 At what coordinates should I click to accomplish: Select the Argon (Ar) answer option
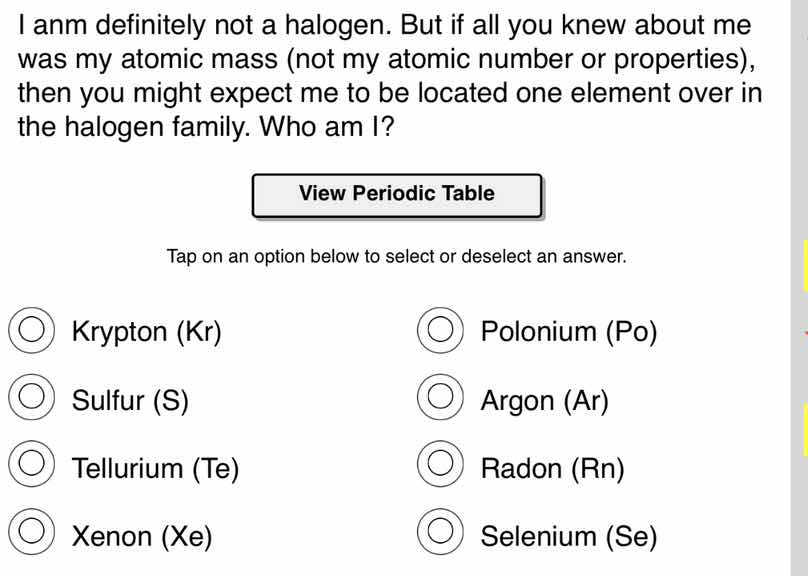pos(440,398)
